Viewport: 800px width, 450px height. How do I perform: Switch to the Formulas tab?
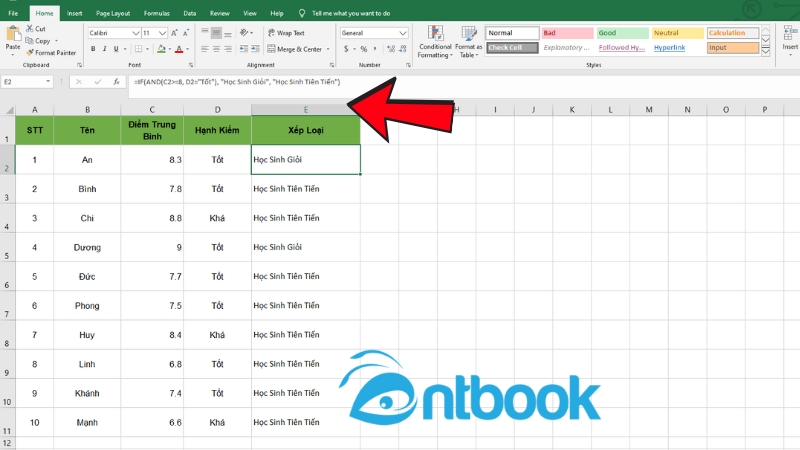pyautogui.click(x=157, y=13)
